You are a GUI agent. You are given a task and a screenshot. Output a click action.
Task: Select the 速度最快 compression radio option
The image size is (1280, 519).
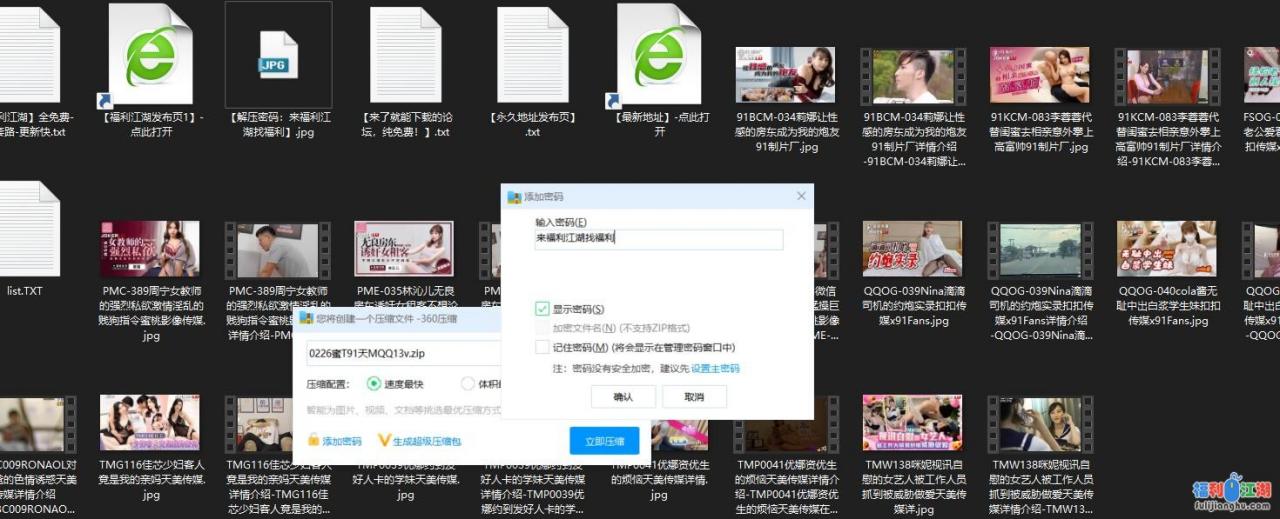coord(374,383)
